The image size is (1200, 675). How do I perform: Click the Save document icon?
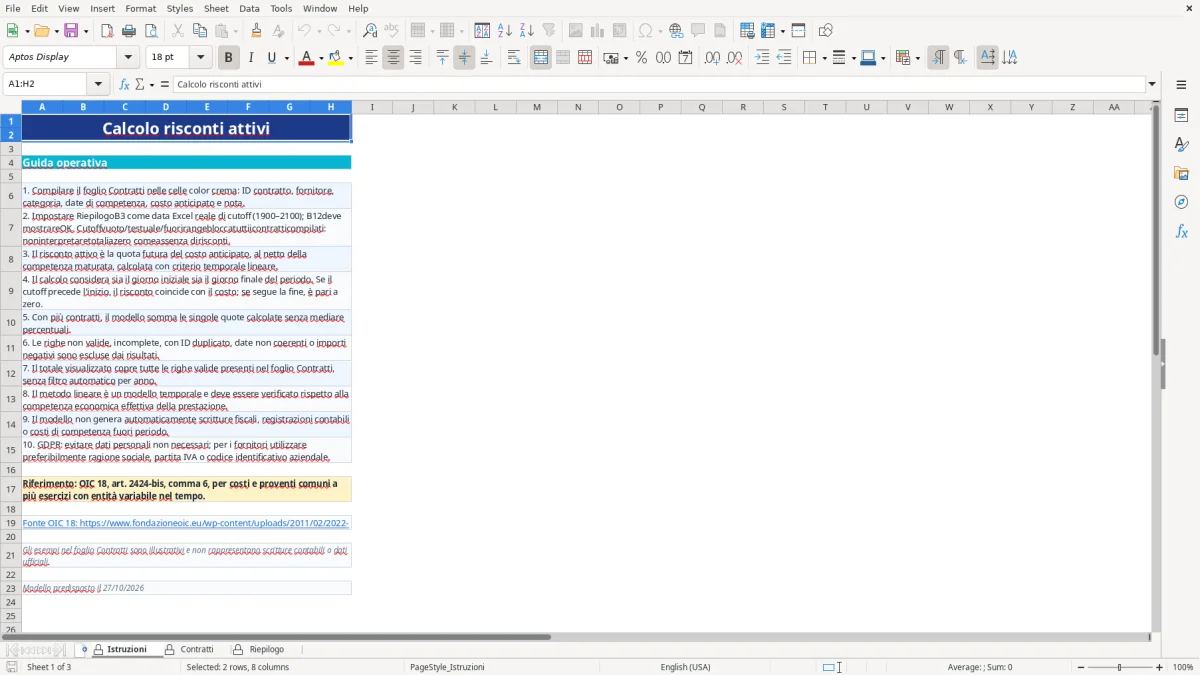click(71, 31)
